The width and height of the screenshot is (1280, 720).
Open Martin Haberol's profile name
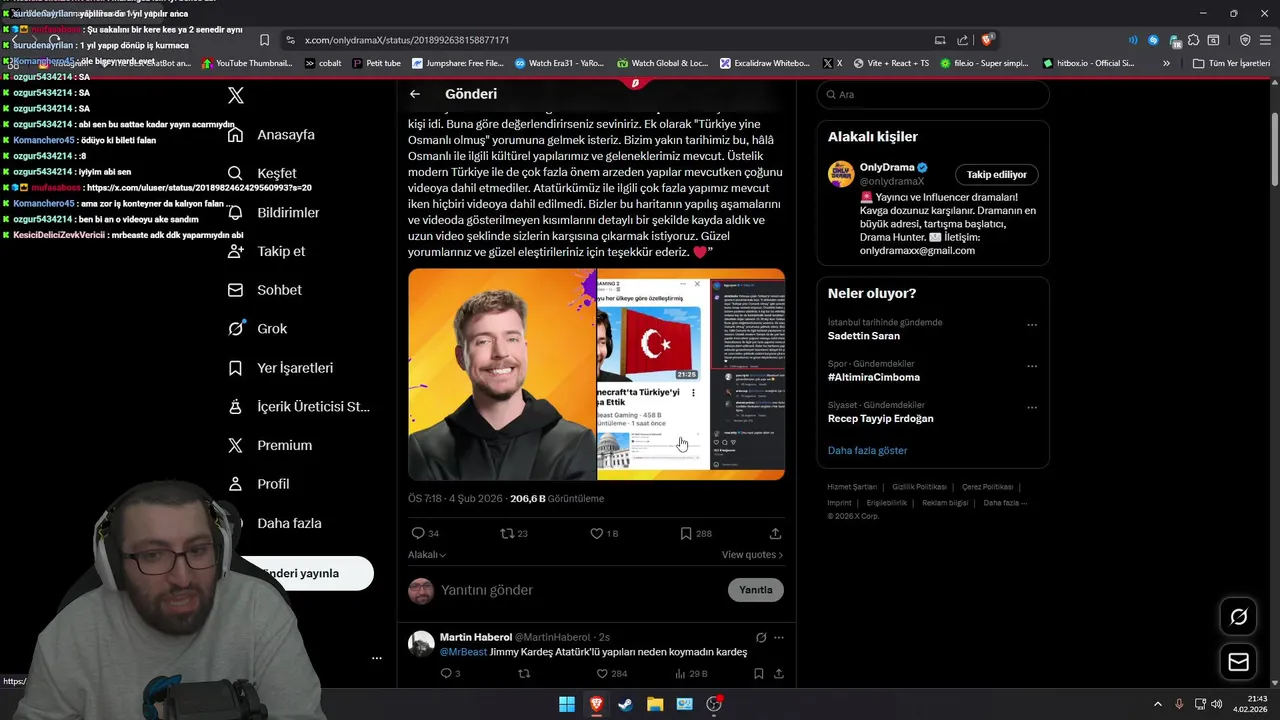coord(476,637)
